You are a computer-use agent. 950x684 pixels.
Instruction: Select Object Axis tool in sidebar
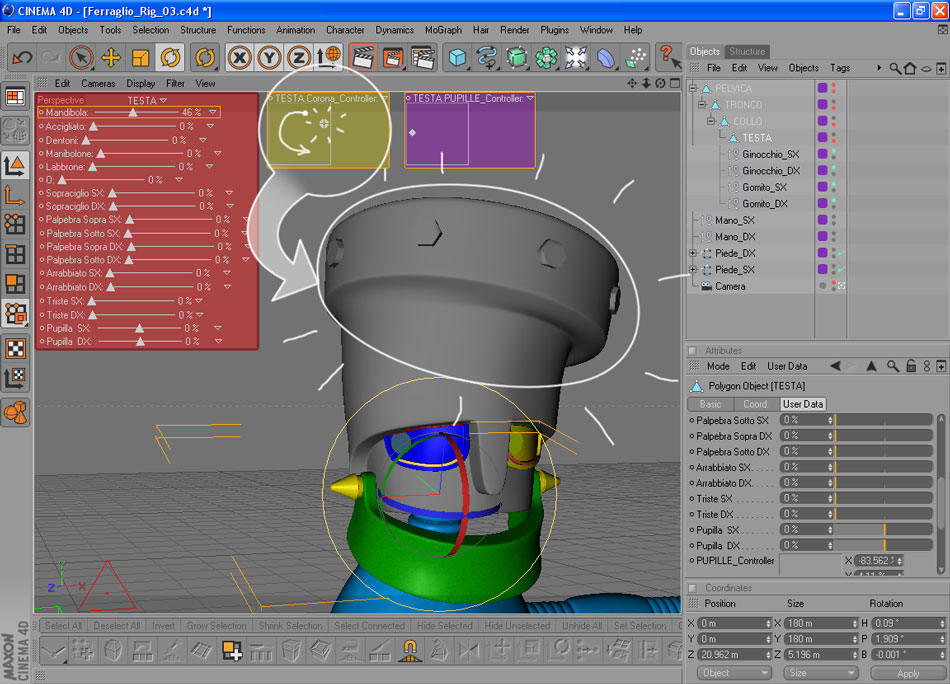coord(15,196)
